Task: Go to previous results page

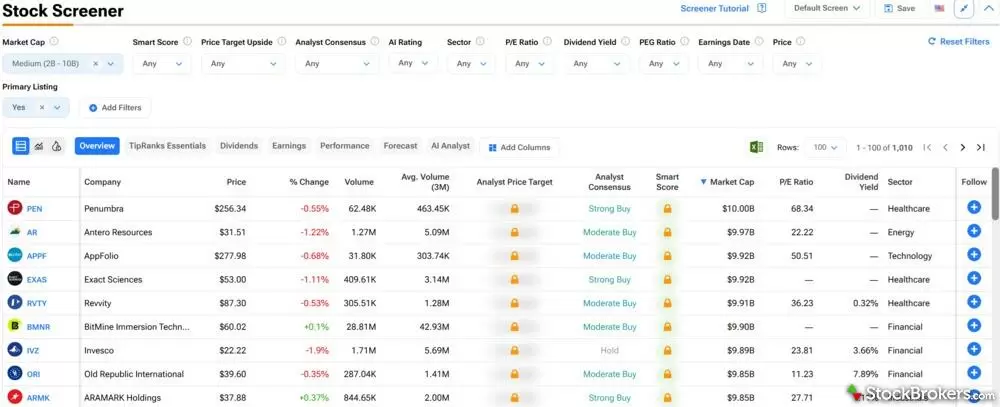Action: click(945, 147)
